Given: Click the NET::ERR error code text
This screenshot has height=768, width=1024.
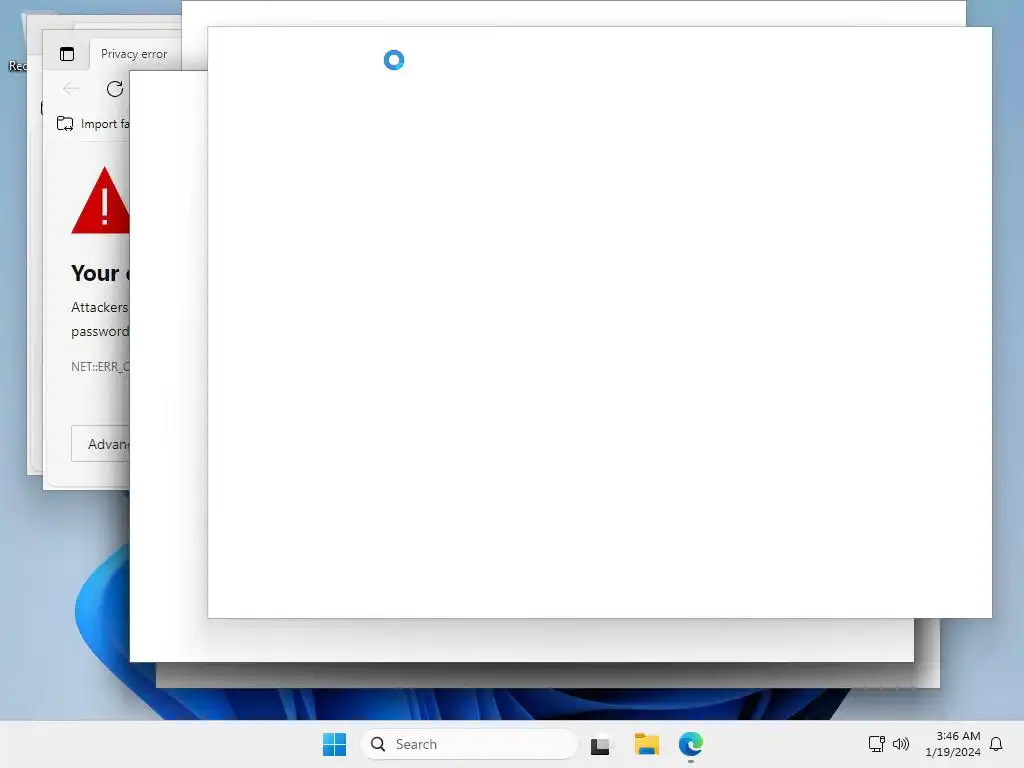Looking at the screenshot, I should (x=101, y=367).
